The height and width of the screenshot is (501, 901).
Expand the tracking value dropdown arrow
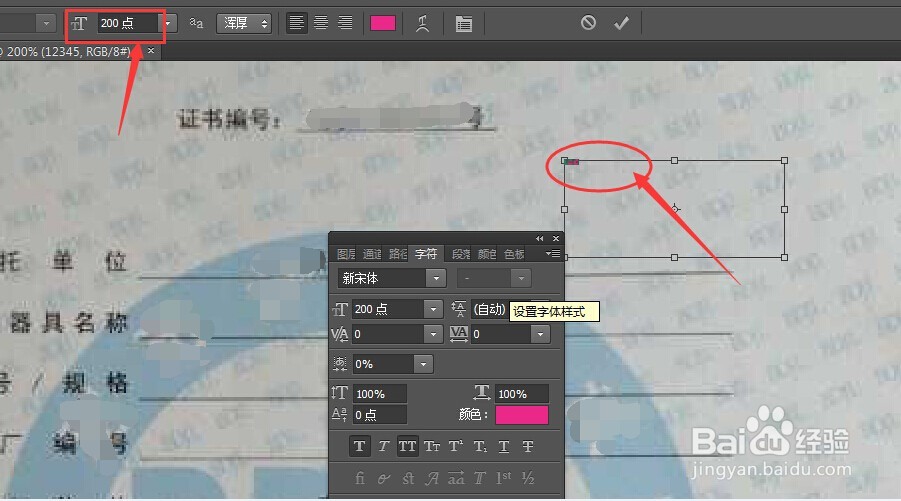point(540,334)
